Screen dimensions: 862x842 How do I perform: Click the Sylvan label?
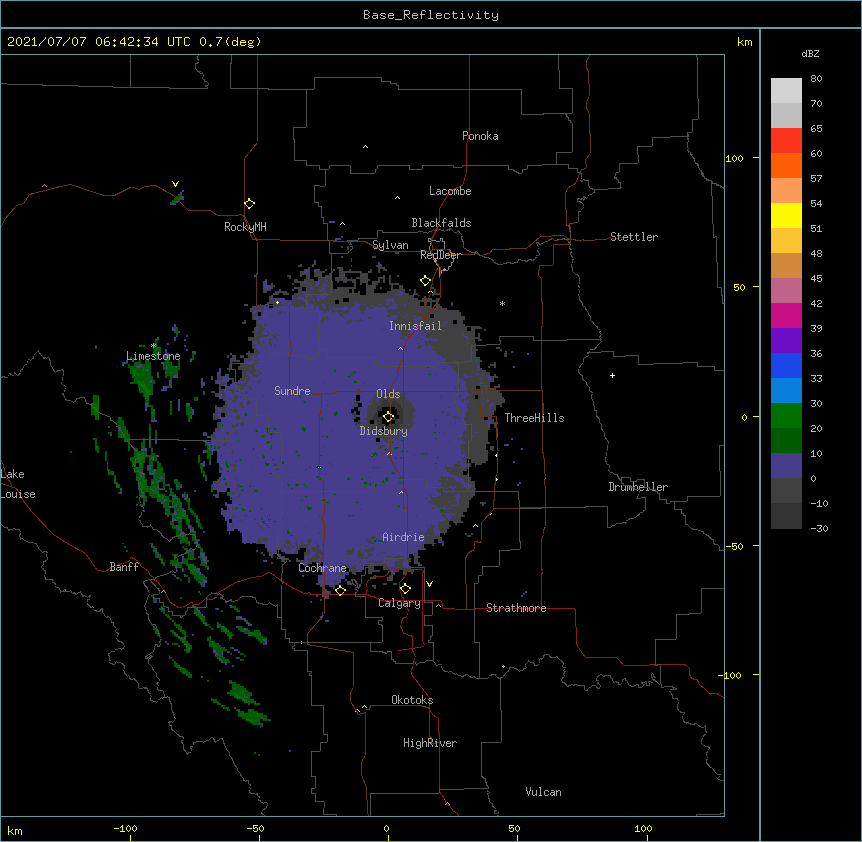(390, 245)
